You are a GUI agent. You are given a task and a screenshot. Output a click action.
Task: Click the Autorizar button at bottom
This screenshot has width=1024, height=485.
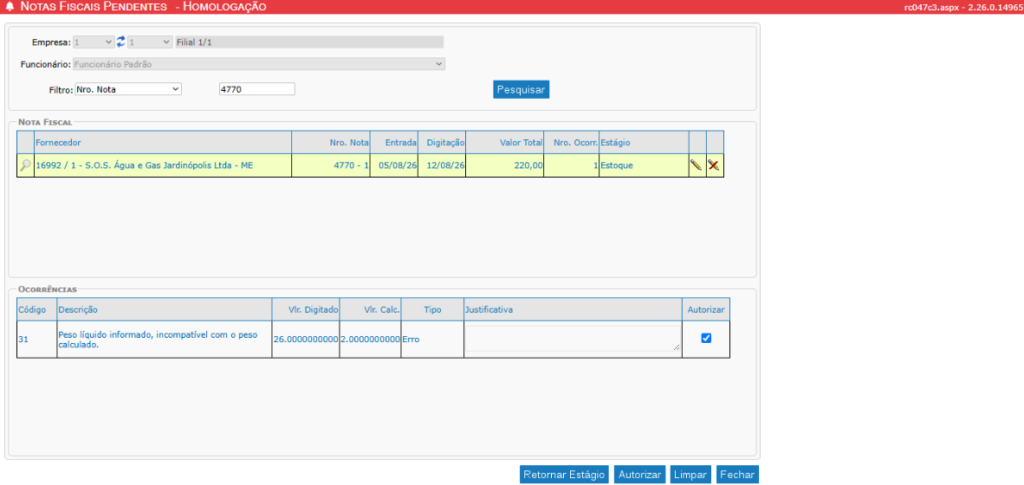click(639, 475)
